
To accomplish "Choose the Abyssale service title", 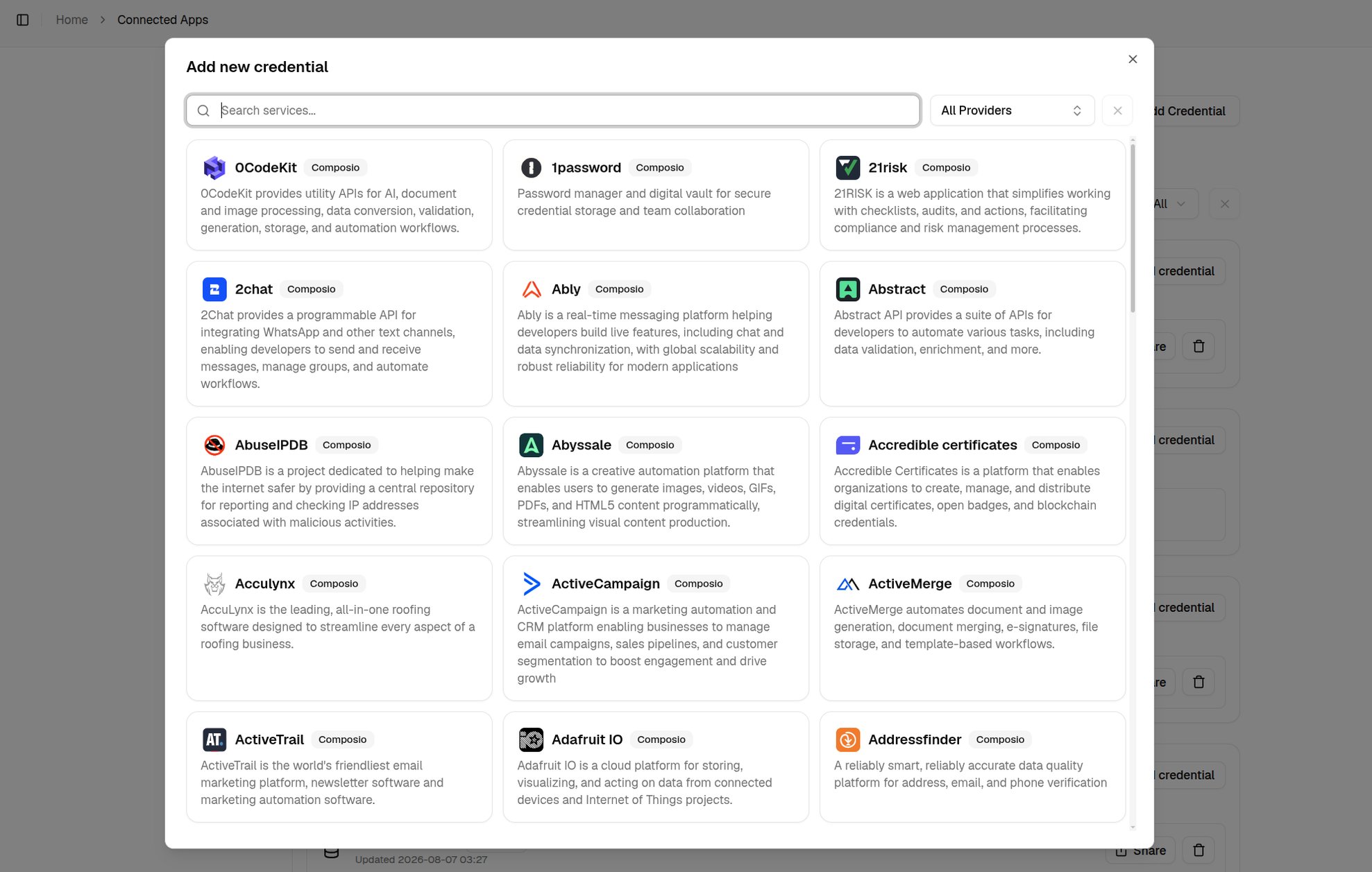I will click(582, 445).
